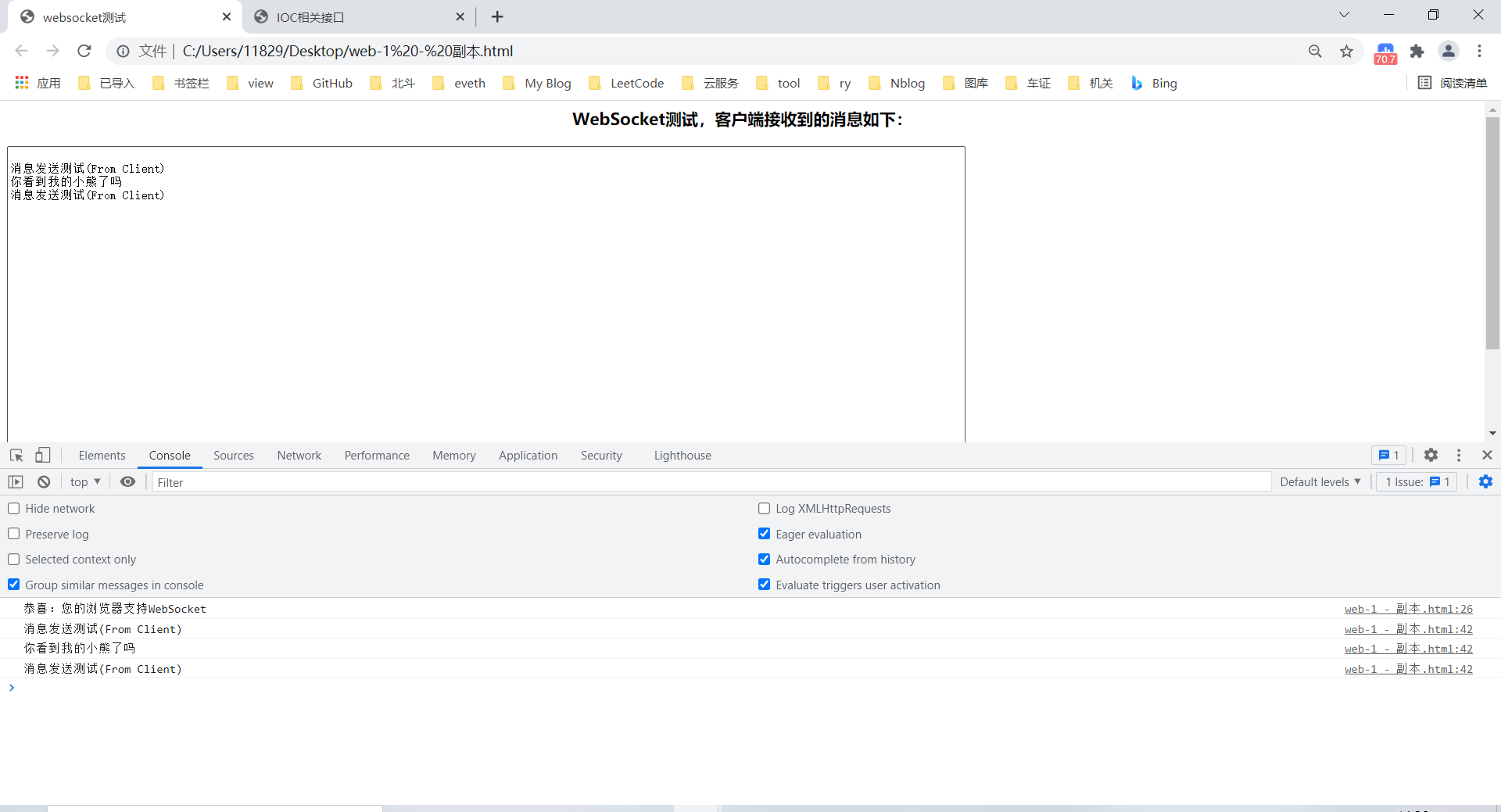
Task: Switch to the Elements tab
Action: [x=102, y=456]
